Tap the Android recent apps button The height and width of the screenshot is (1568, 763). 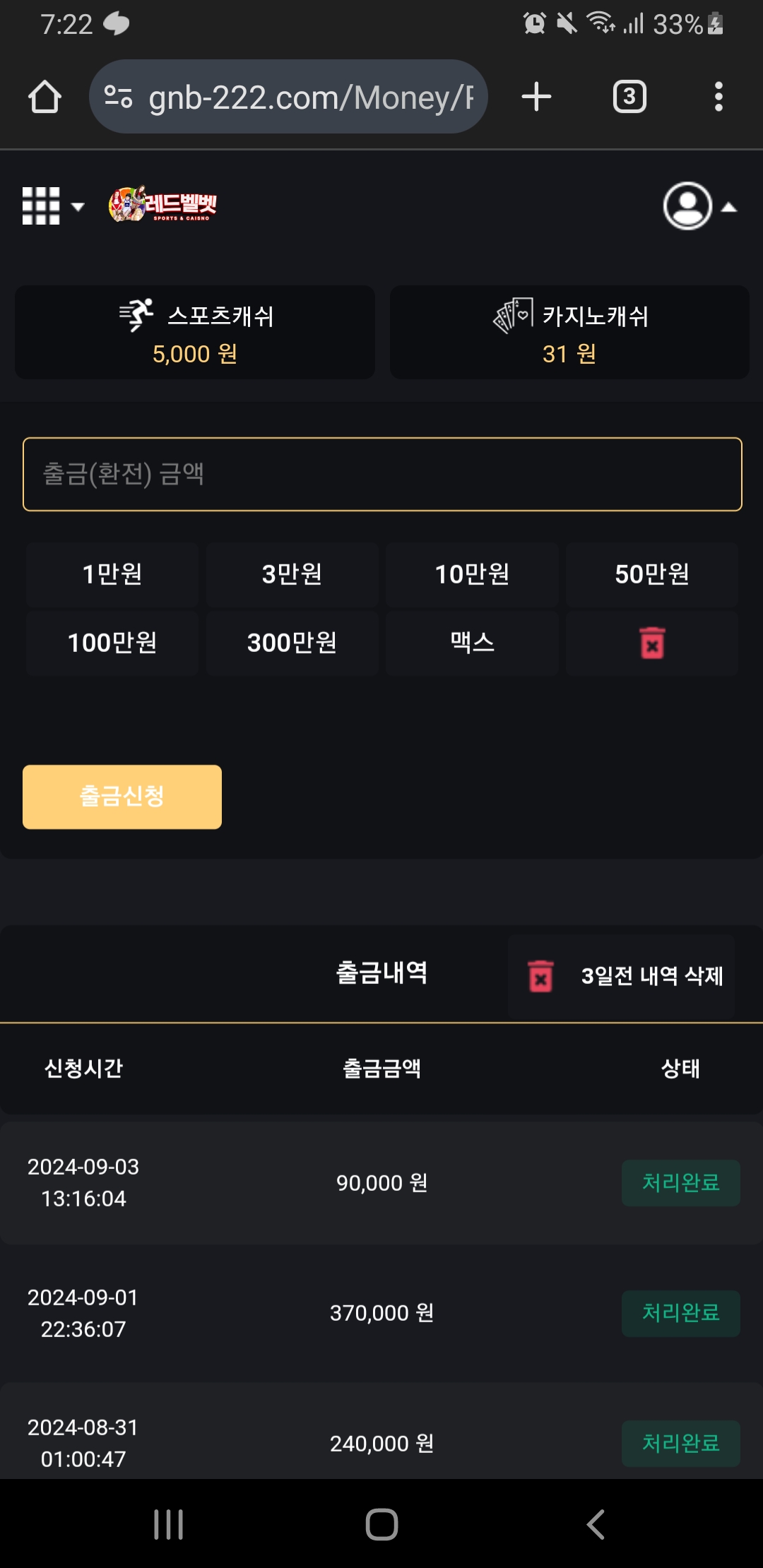tap(169, 1524)
